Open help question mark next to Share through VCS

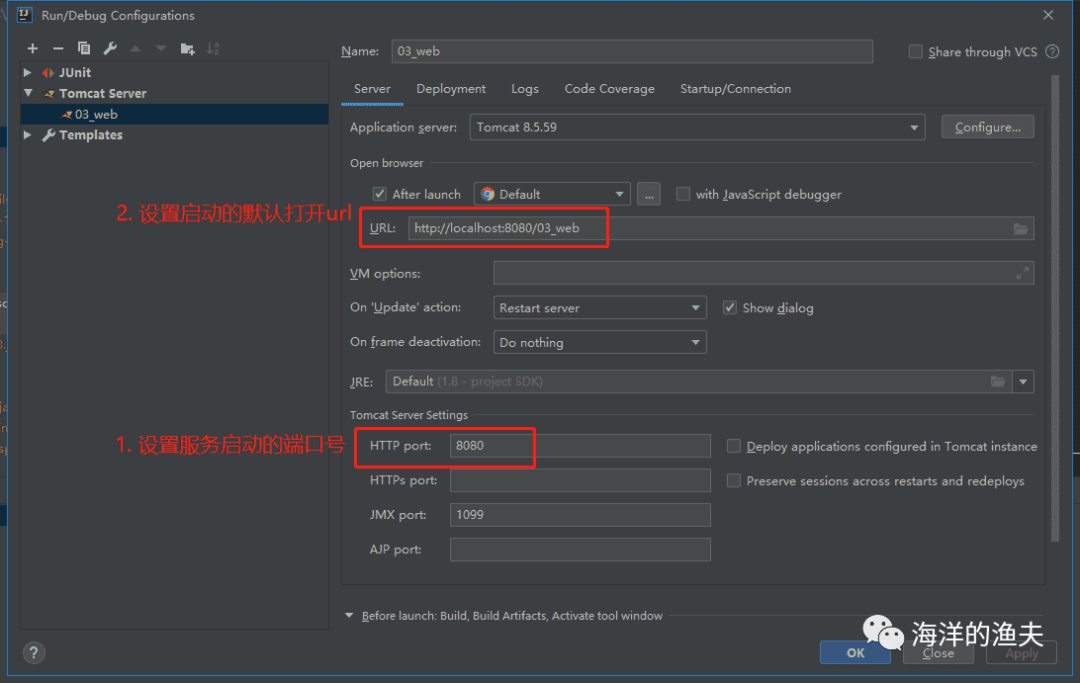coord(1052,52)
